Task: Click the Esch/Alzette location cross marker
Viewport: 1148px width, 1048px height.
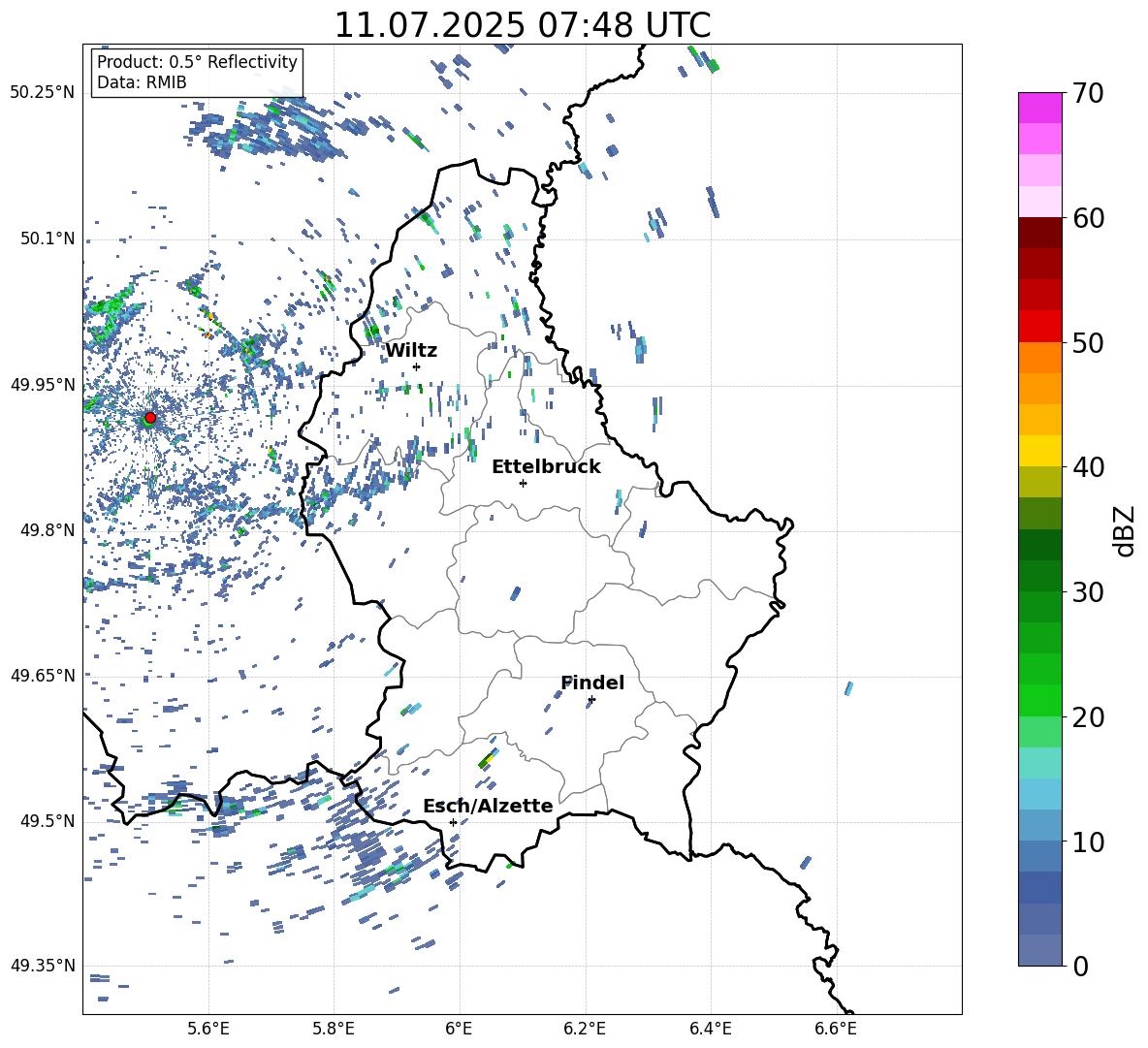Action: [x=453, y=822]
